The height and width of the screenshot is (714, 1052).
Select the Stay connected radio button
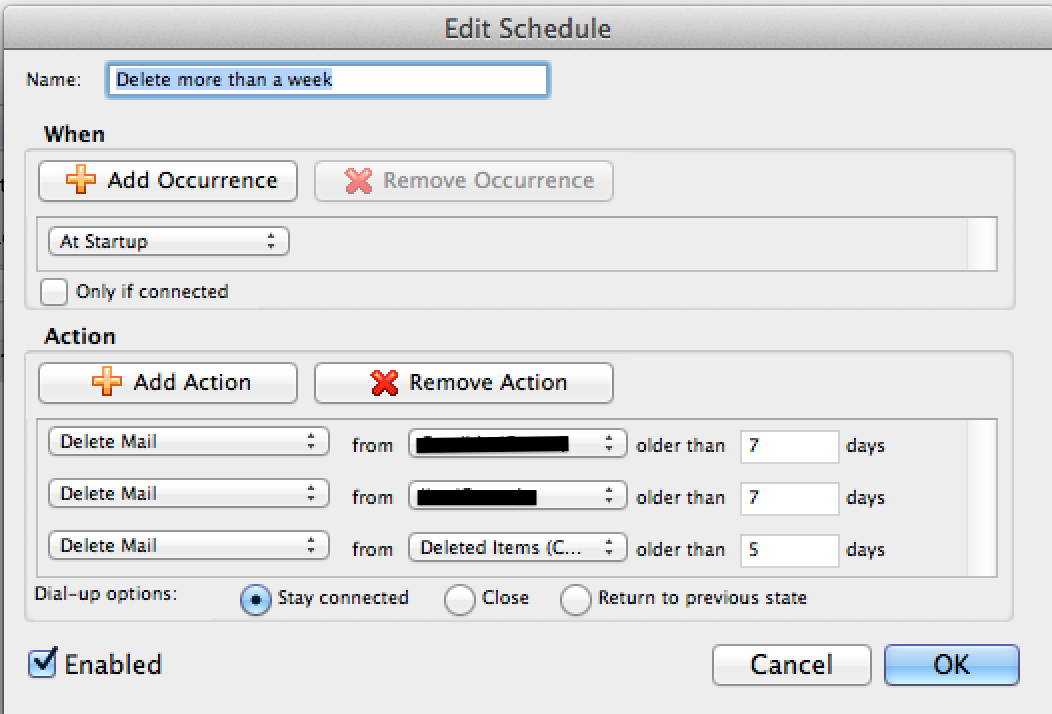256,599
